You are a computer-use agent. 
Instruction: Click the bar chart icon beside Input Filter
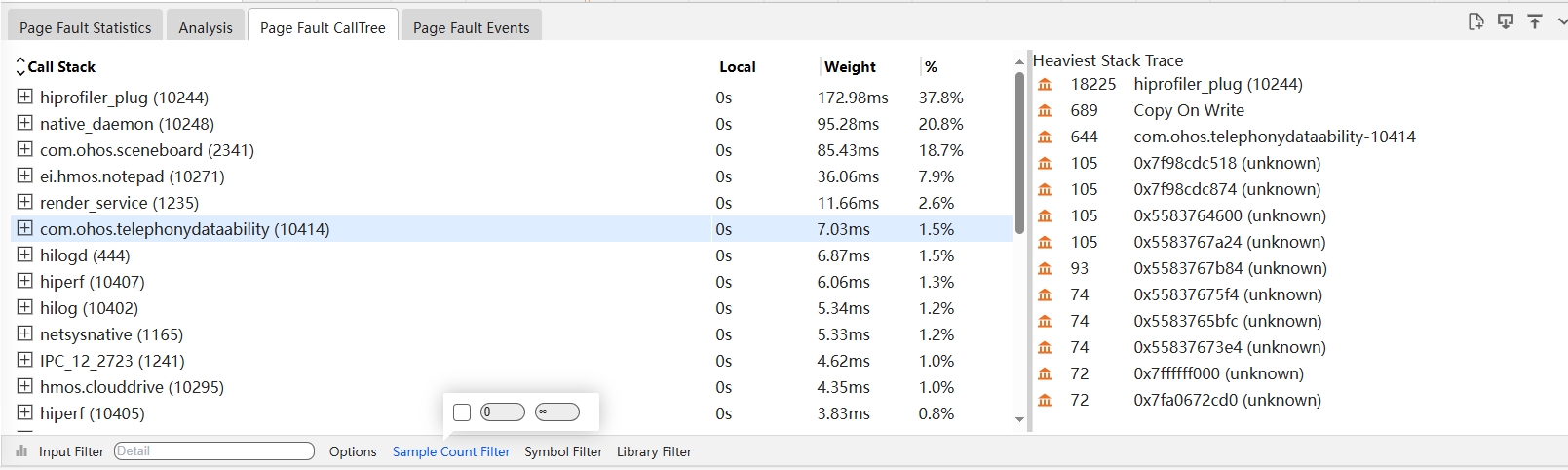pos(21,451)
